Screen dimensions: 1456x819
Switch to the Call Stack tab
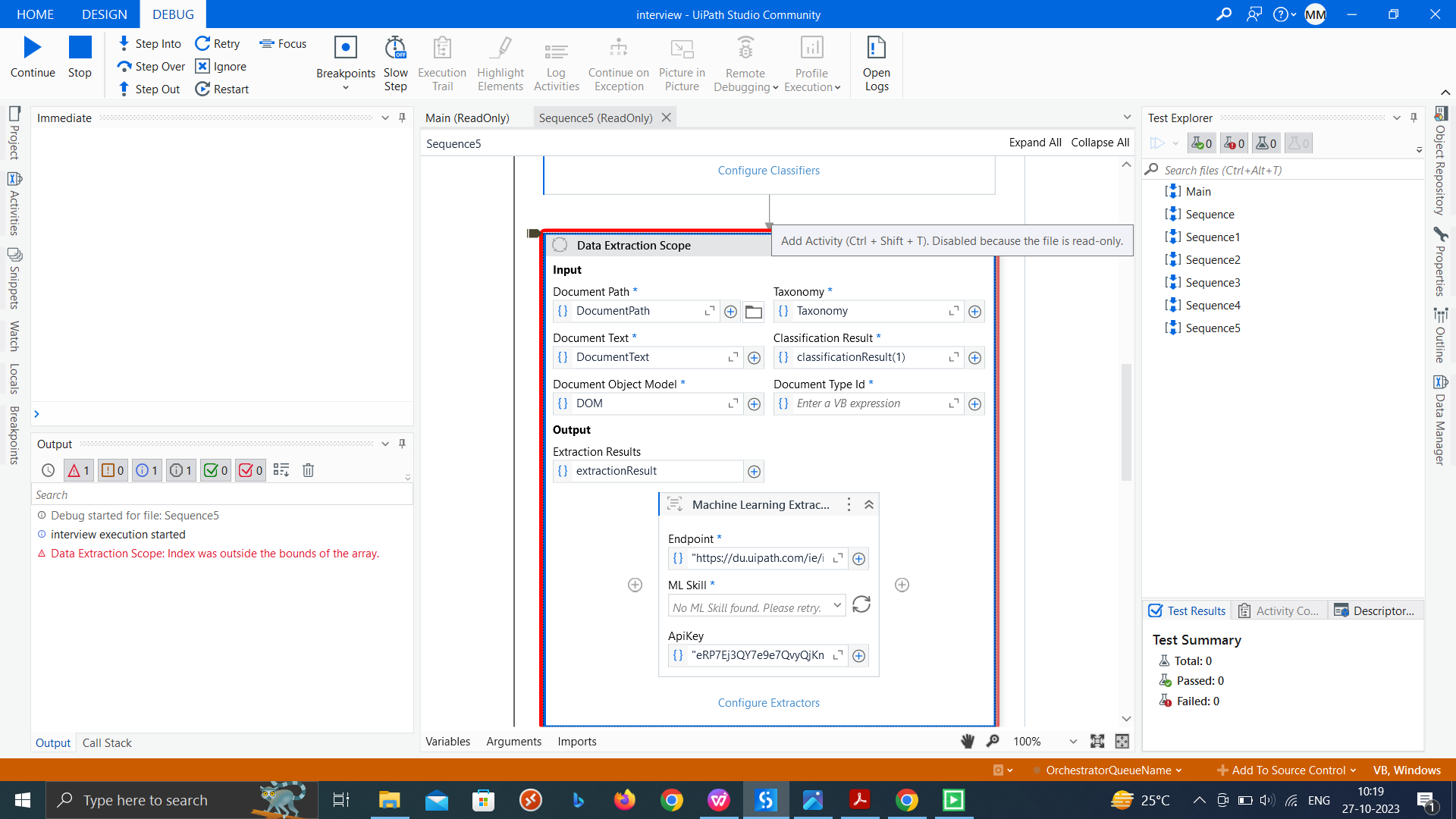pyautogui.click(x=107, y=743)
